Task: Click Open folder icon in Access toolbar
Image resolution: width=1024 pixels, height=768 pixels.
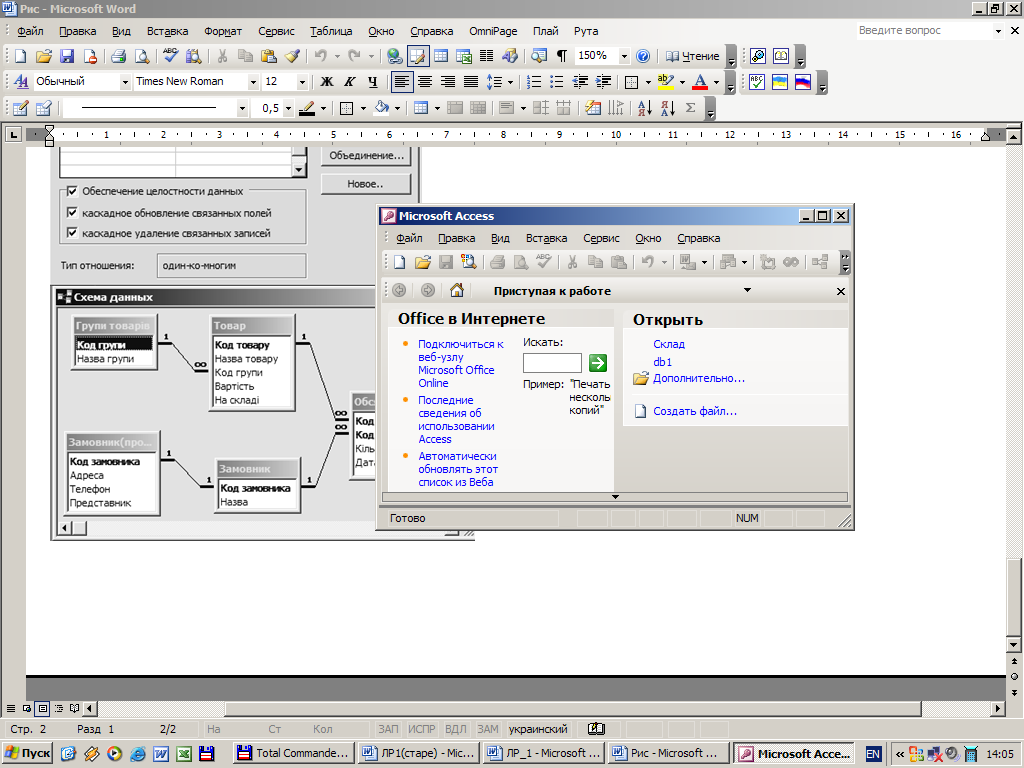Action: tap(423, 263)
